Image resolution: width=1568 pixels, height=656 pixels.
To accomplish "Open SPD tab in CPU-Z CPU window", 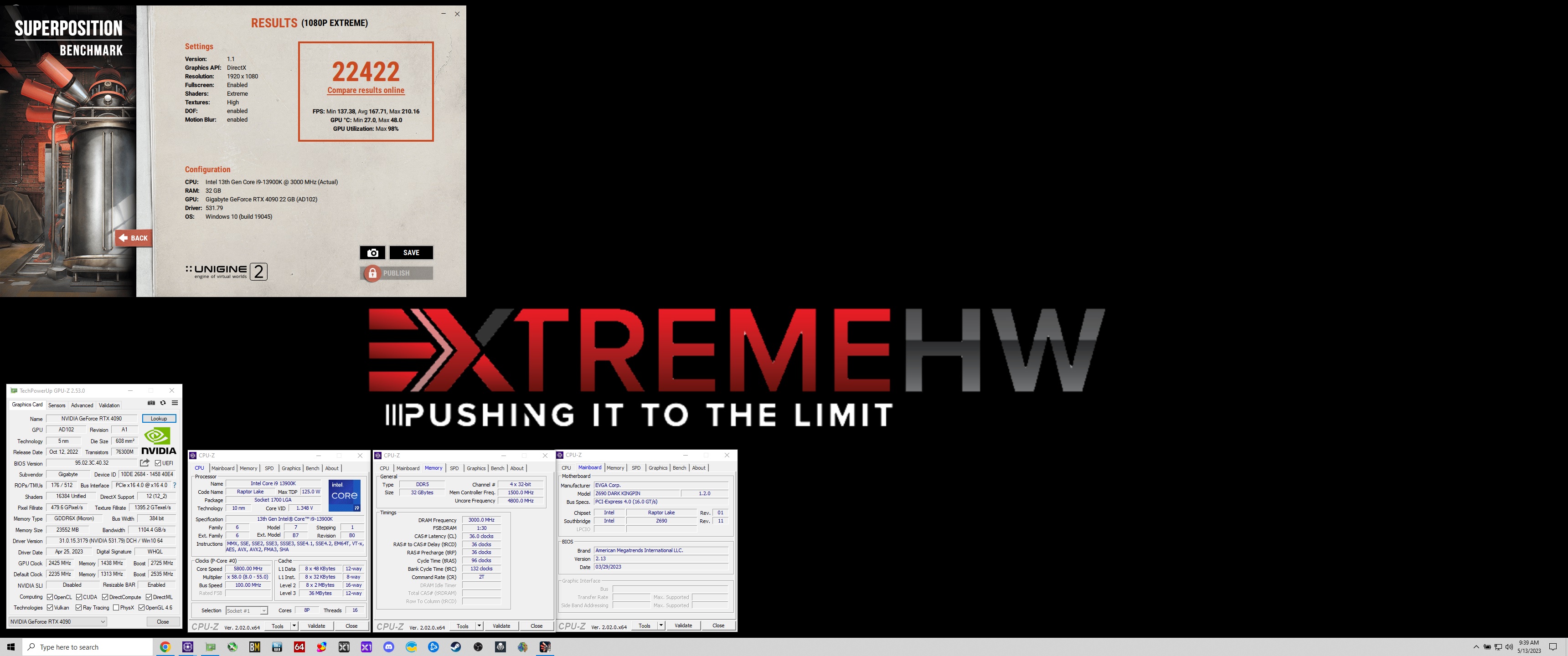I will (x=269, y=468).
